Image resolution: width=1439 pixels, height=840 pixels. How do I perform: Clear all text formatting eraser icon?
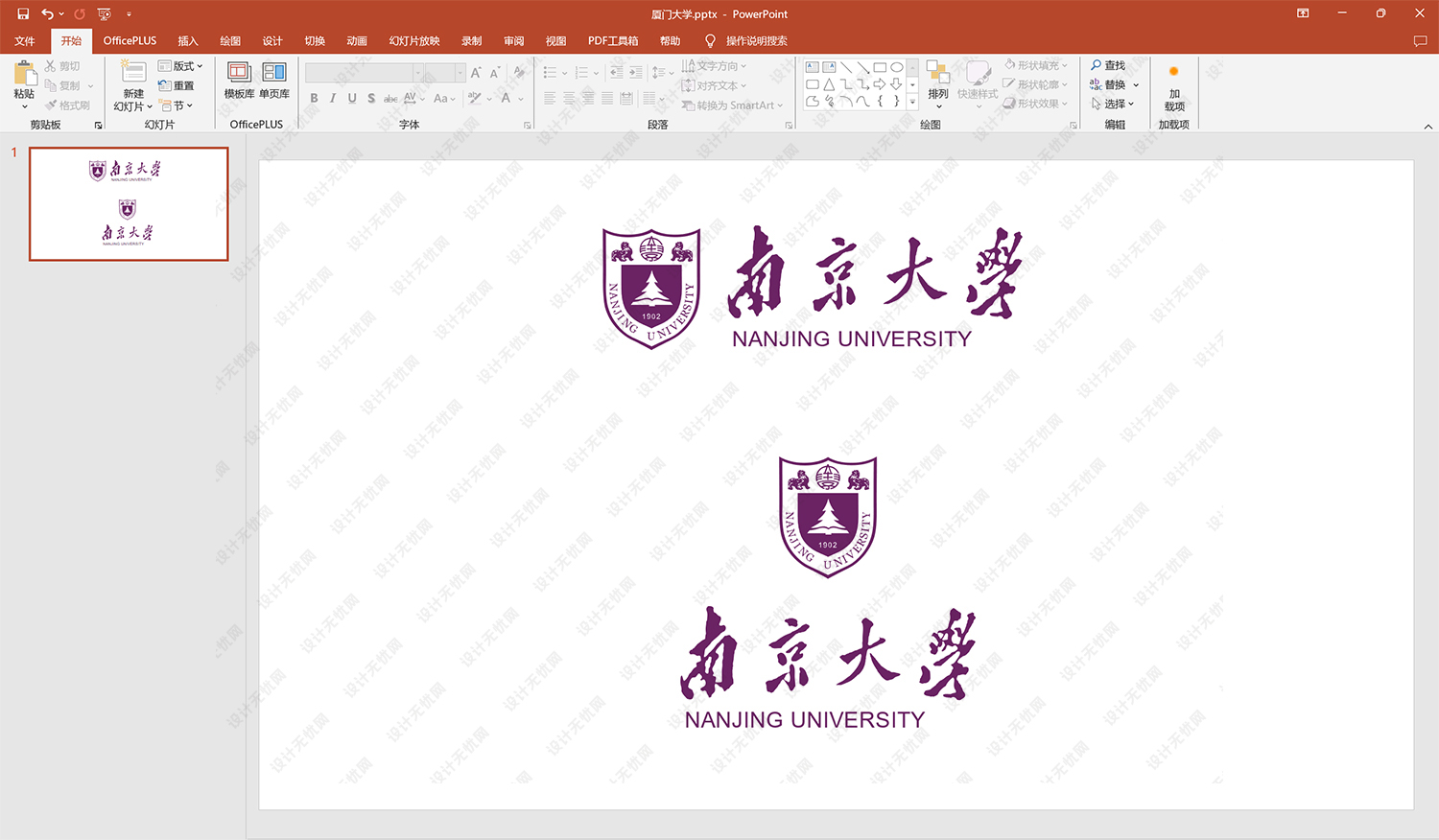tap(519, 73)
